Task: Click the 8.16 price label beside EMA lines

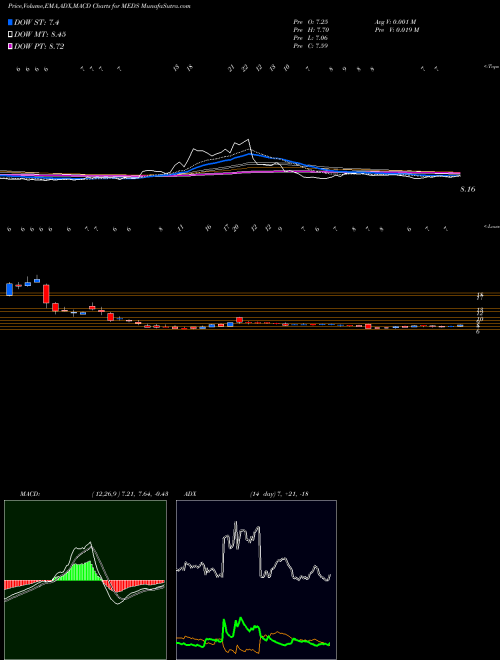Action: tap(468, 189)
